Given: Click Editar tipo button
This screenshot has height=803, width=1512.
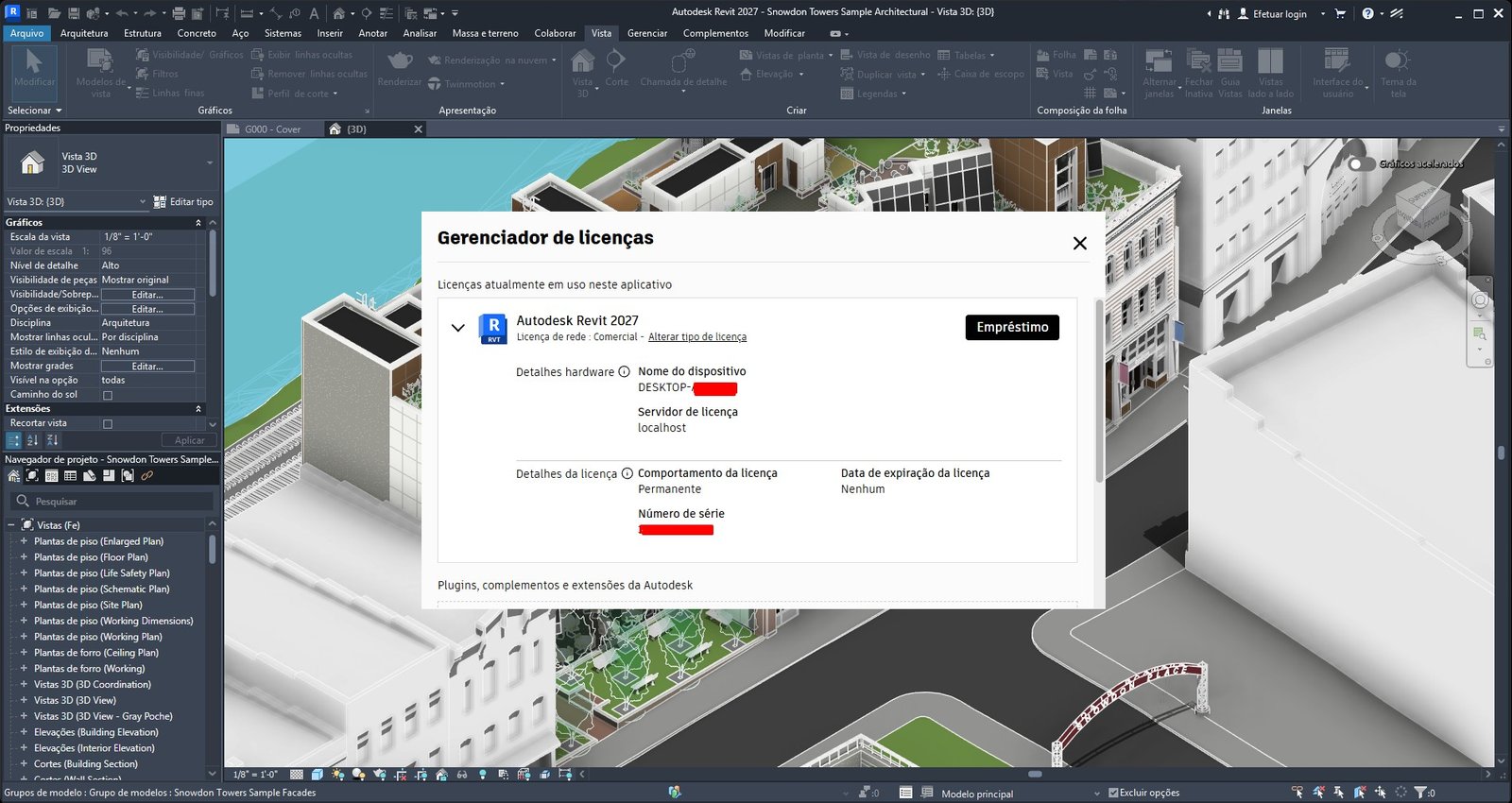Looking at the screenshot, I should coord(183,201).
